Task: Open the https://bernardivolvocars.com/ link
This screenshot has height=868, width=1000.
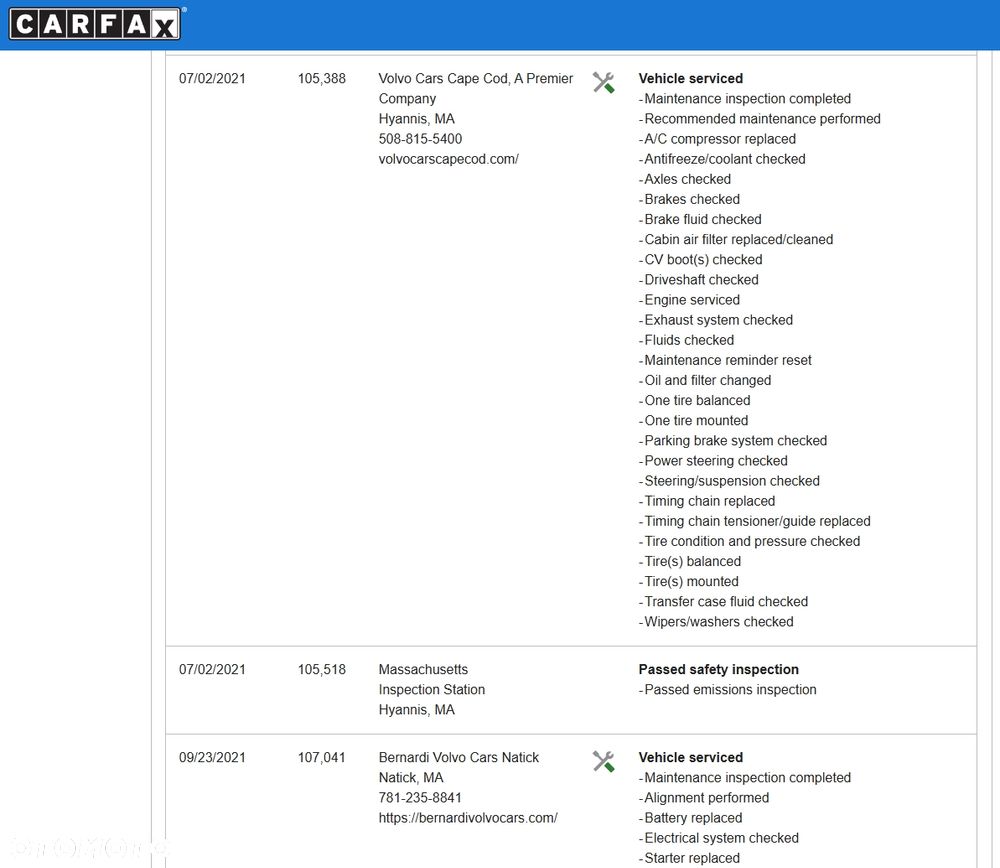Action: (x=468, y=818)
